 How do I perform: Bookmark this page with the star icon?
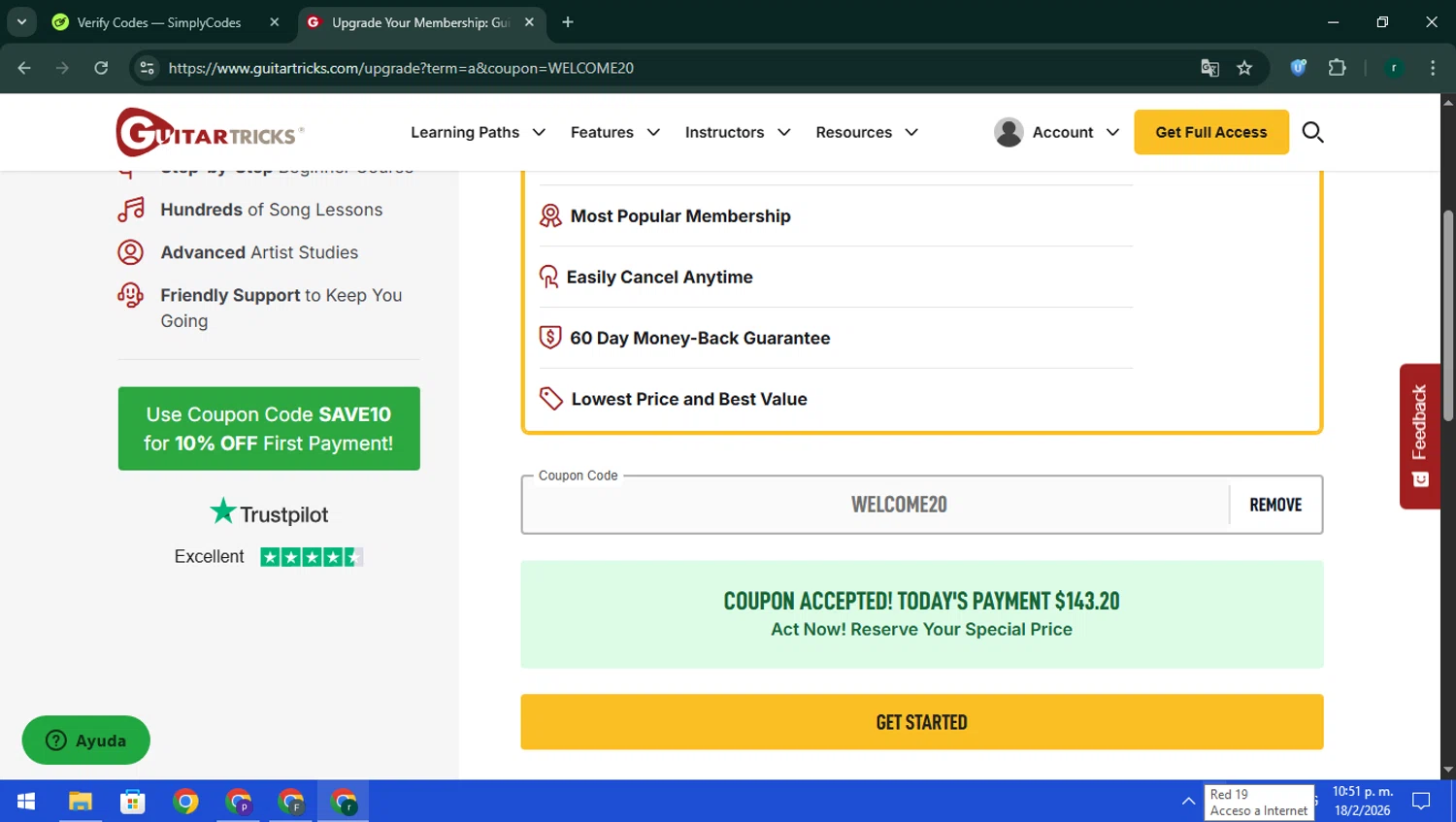point(1244,68)
